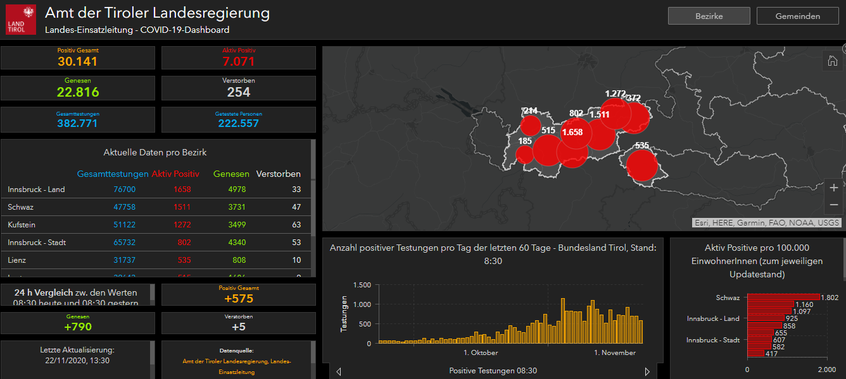Click the 47758 tests cell for Schwaz
The height and width of the screenshot is (379, 846).
click(125, 207)
